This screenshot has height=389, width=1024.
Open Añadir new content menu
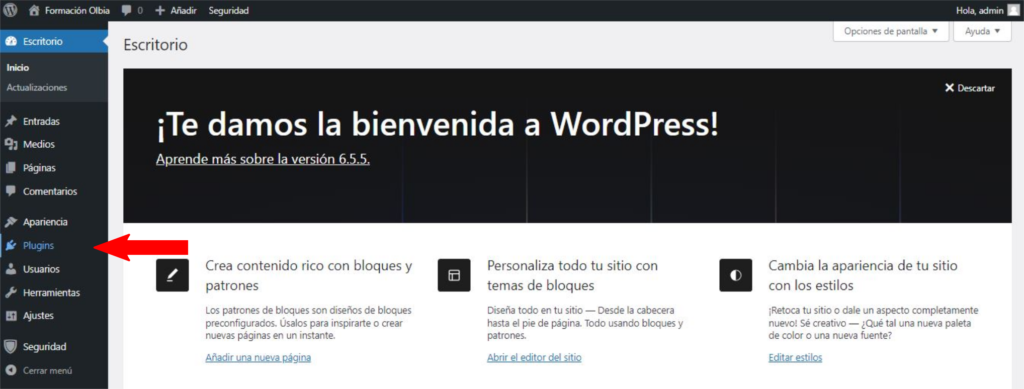pyautogui.click(x=175, y=10)
